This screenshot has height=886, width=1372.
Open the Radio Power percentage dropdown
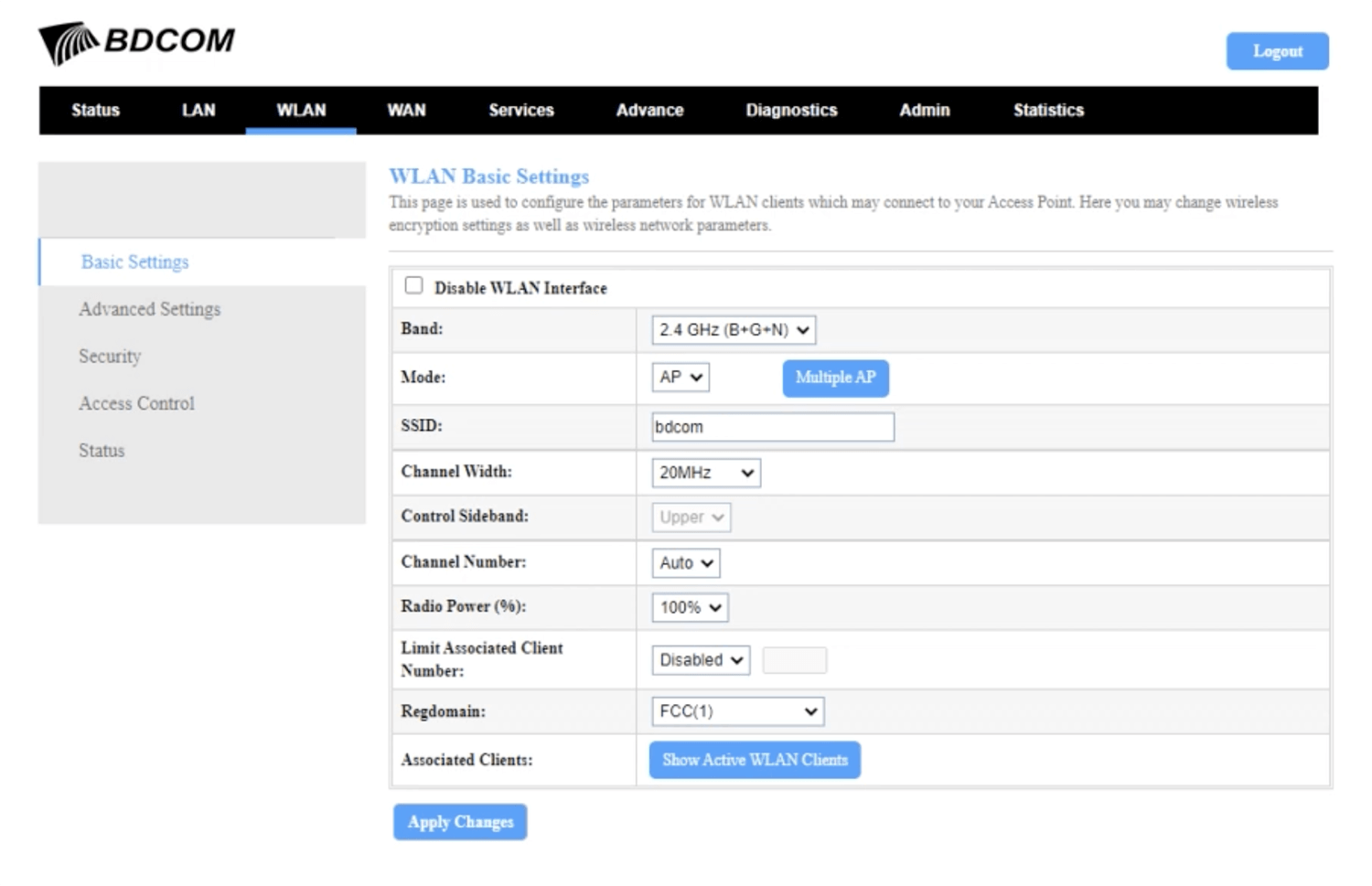click(690, 608)
